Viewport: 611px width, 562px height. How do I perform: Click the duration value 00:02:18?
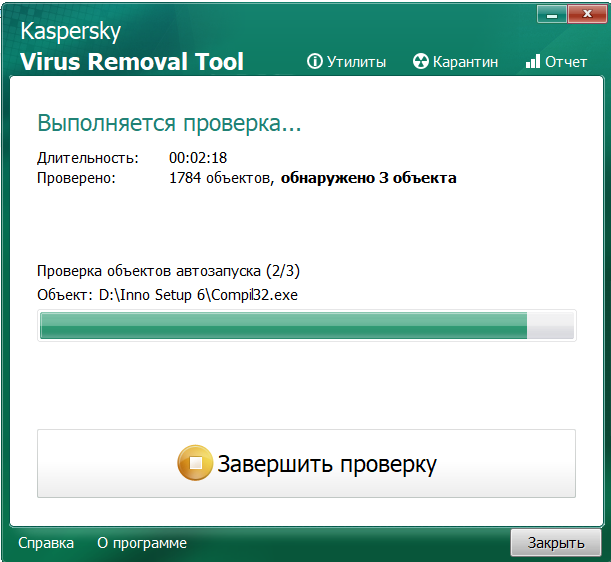coord(198,158)
